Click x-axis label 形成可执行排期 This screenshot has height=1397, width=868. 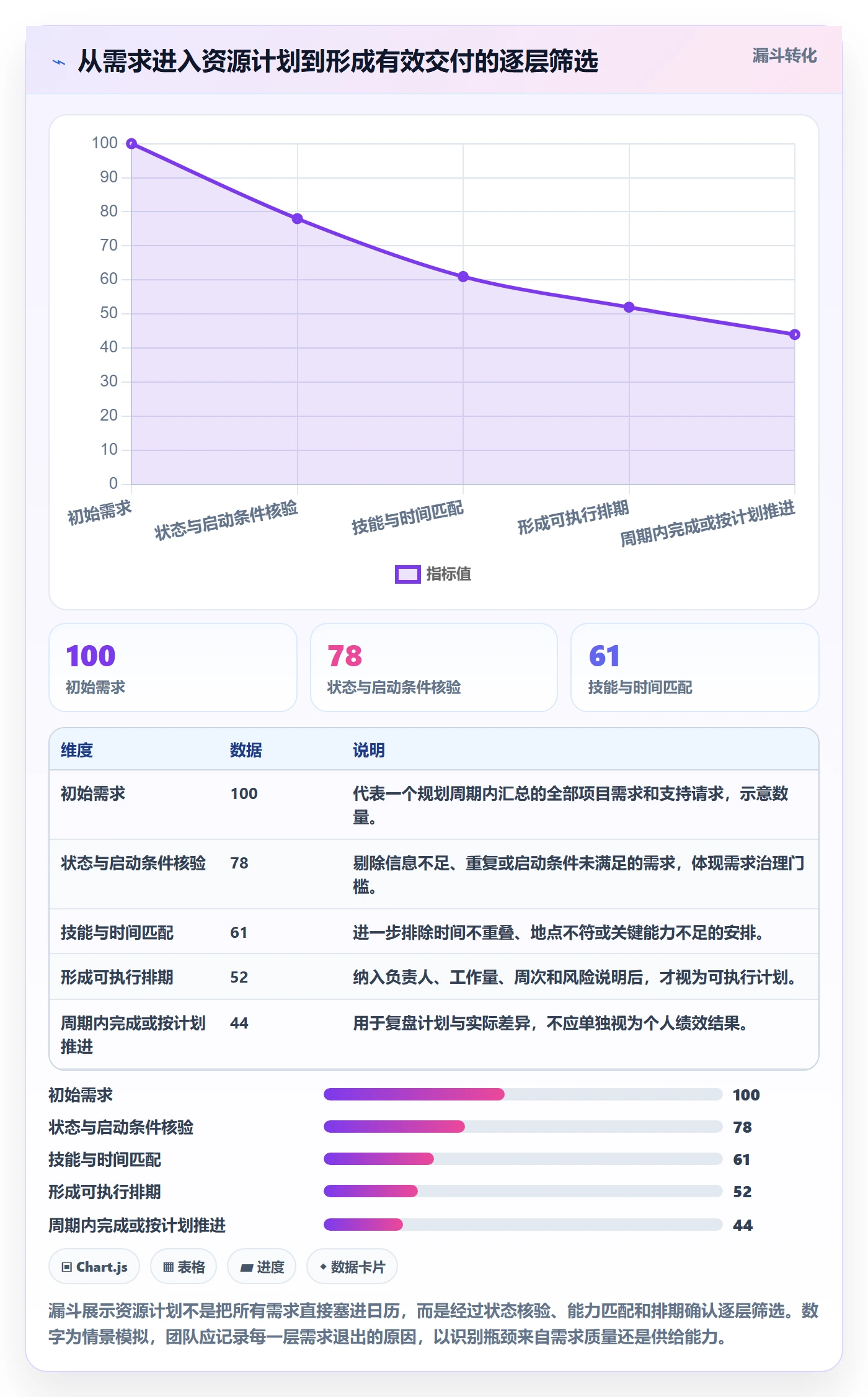(573, 517)
